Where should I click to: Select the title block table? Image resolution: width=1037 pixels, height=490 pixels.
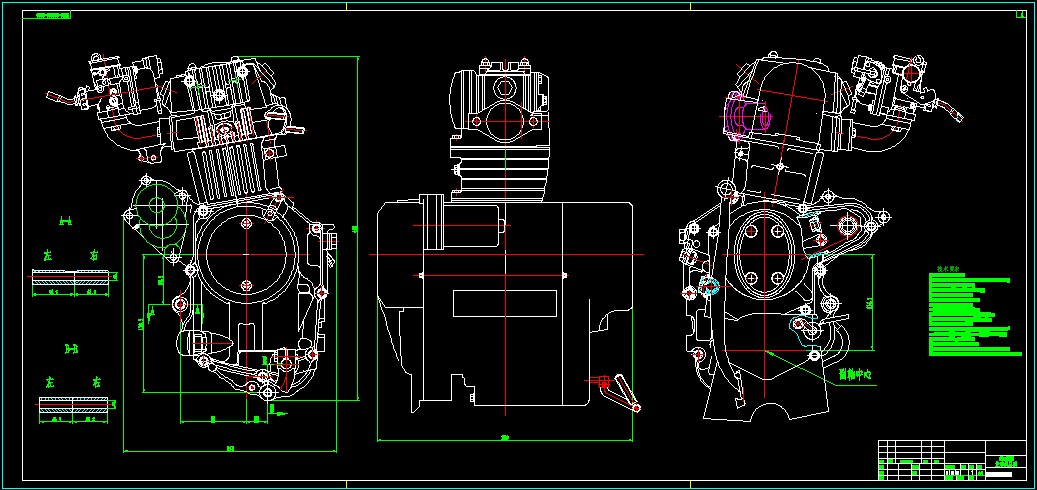pos(952,460)
